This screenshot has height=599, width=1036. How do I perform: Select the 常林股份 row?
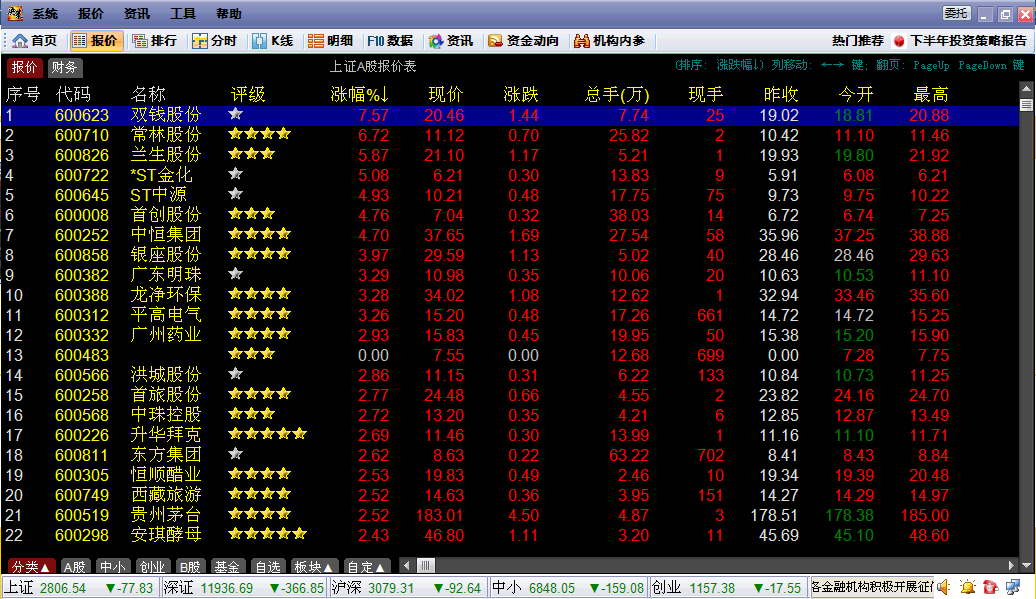click(x=509, y=135)
